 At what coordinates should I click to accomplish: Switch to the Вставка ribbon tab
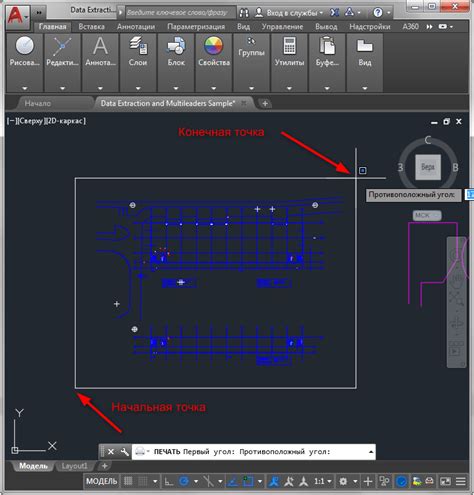(92, 27)
